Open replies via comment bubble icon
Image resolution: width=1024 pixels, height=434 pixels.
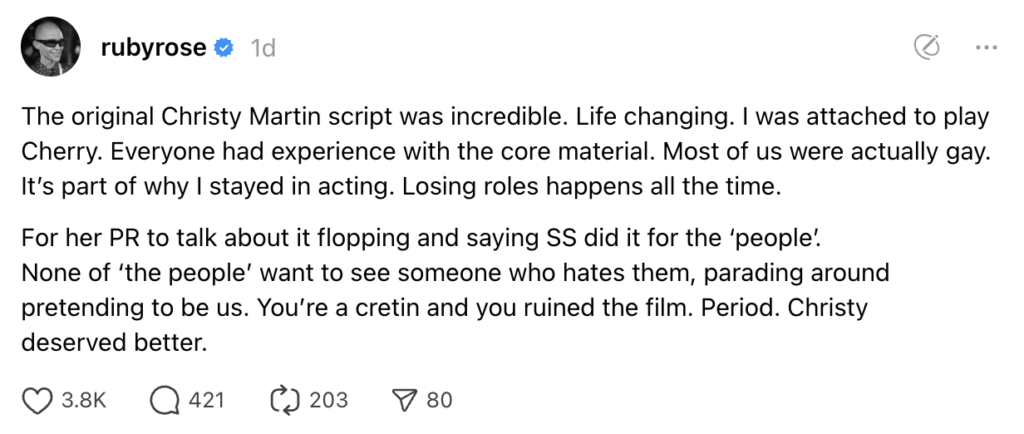coord(162,400)
